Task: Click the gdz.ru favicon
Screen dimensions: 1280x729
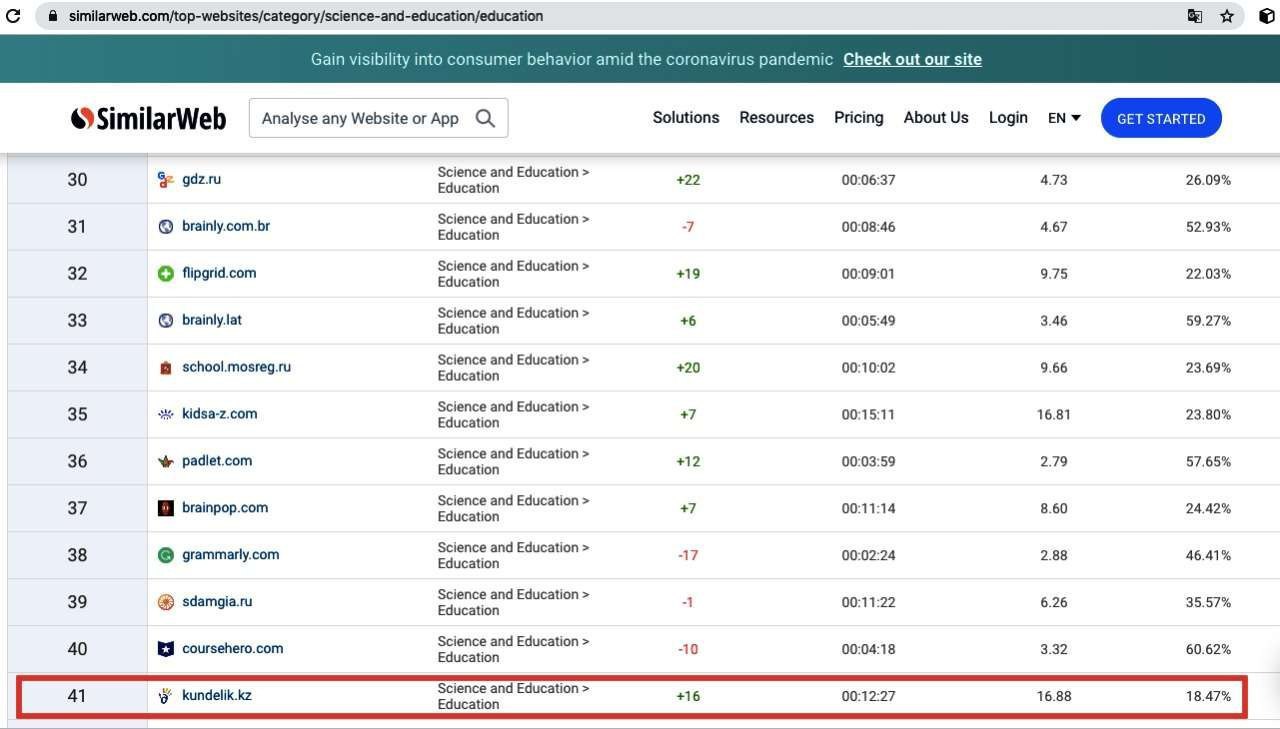Action: [166, 180]
